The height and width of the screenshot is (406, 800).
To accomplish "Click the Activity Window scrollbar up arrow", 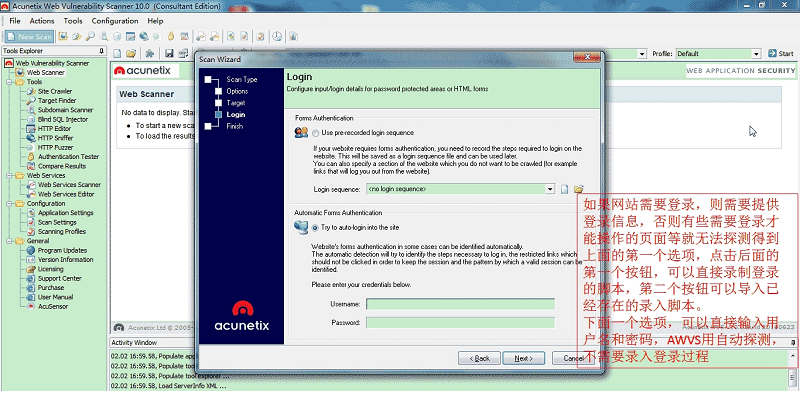I will pyautogui.click(x=793, y=356).
